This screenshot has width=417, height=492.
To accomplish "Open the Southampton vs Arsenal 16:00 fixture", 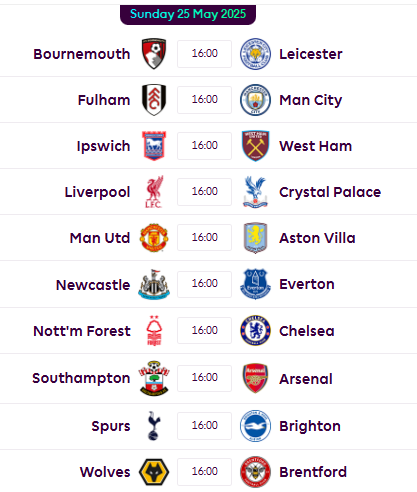I will click(204, 378).
